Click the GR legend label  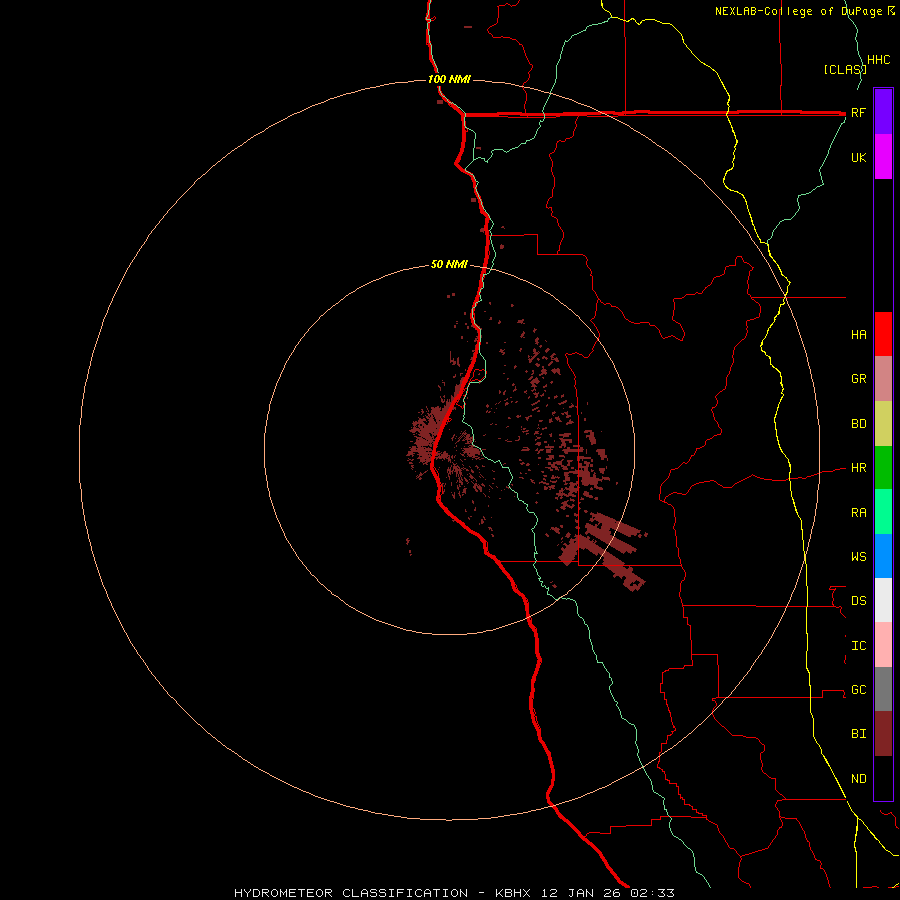859,379
